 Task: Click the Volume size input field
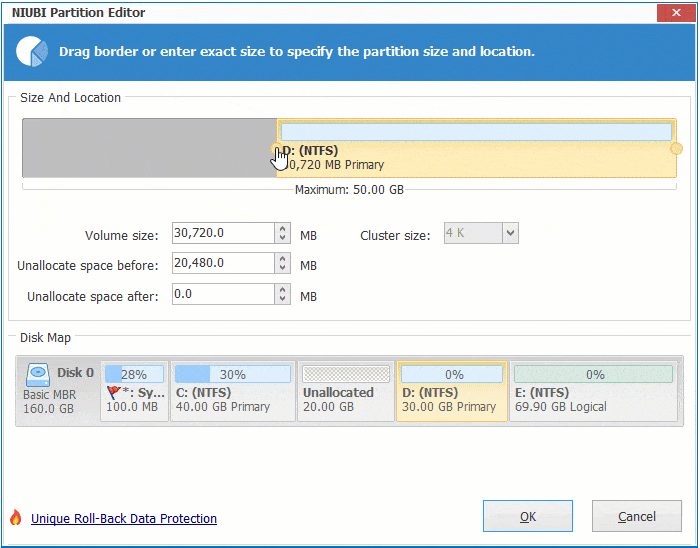tap(222, 234)
